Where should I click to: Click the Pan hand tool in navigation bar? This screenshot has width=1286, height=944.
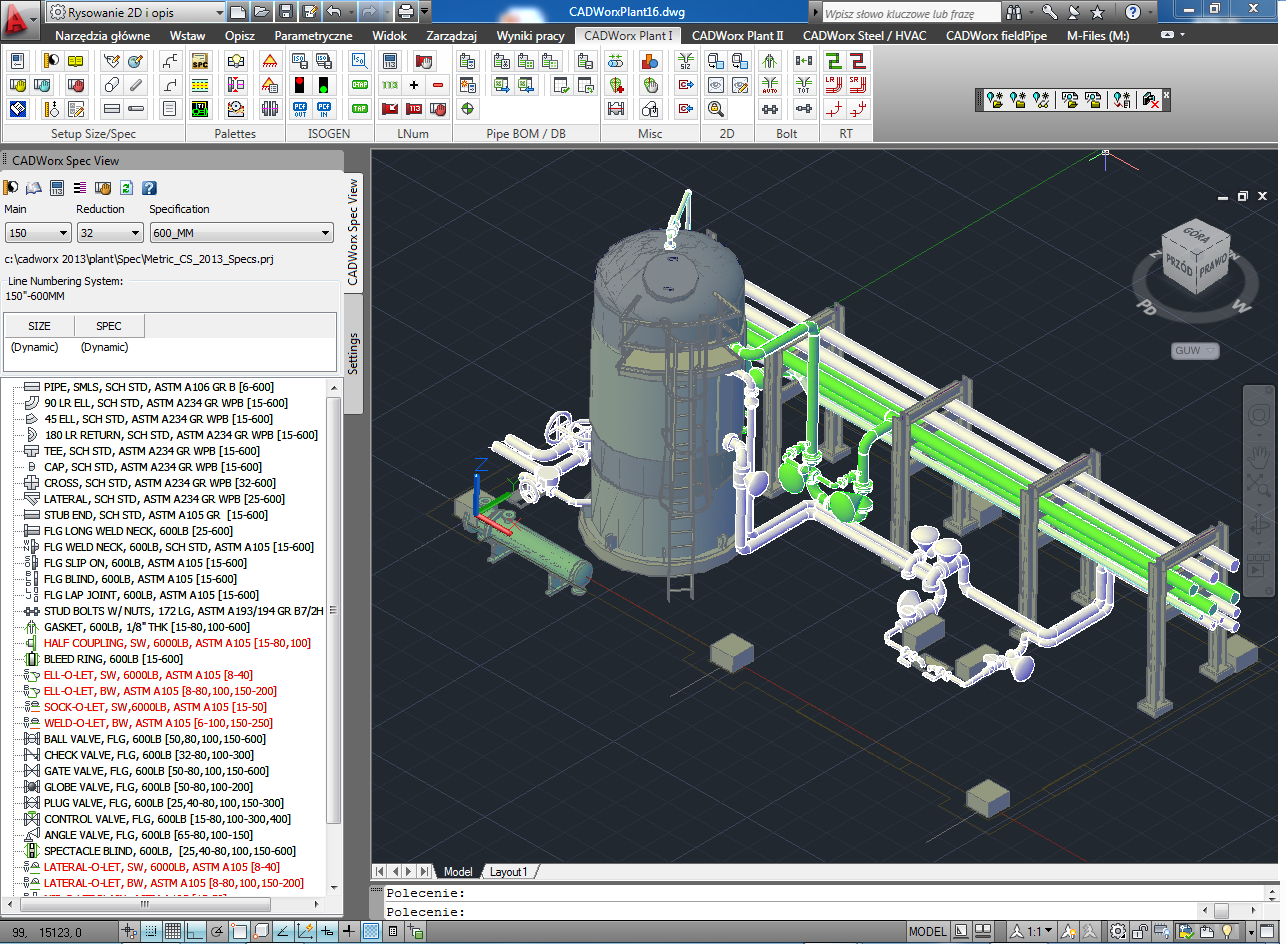click(x=1260, y=457)
